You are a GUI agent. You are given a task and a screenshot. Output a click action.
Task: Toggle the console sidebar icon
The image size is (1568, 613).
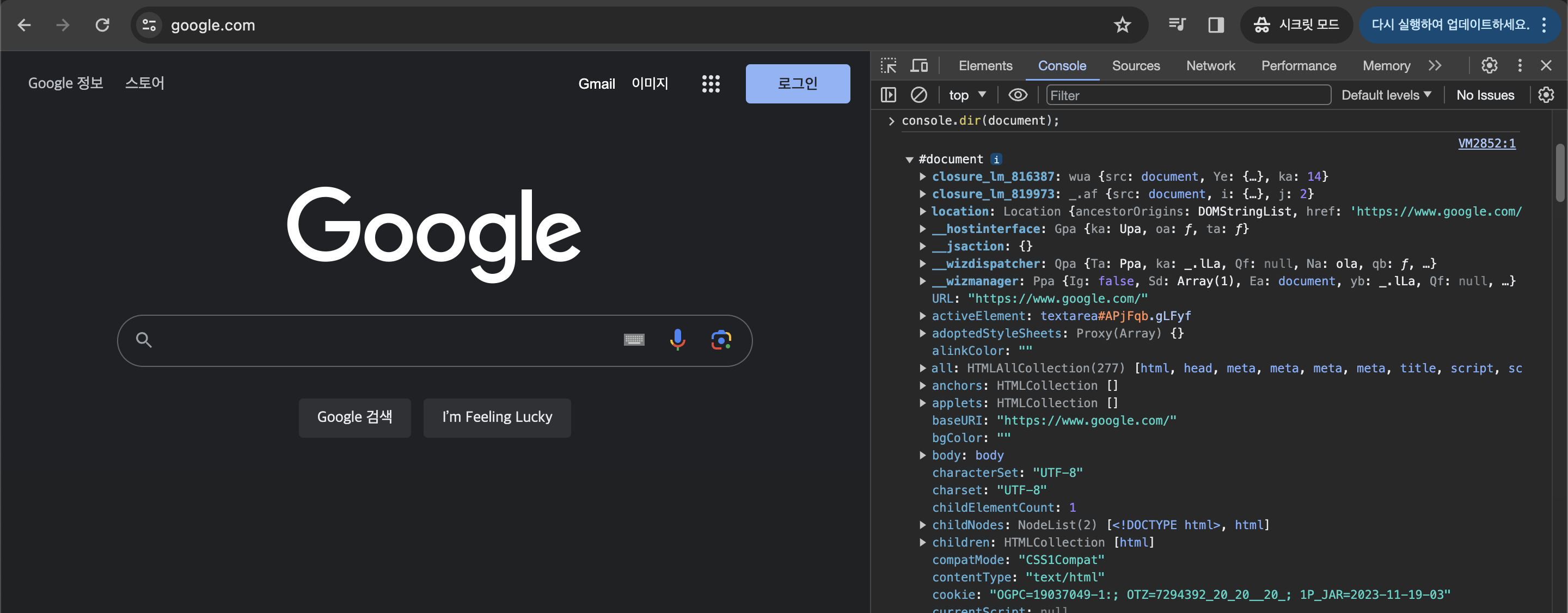(x=889, y=95)
